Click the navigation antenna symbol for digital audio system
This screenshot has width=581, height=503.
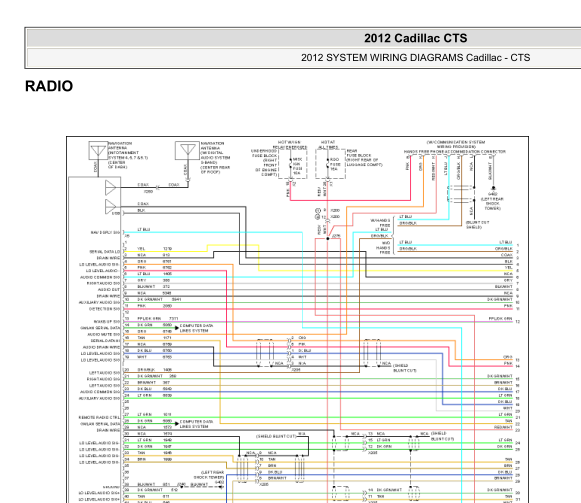click(x=187, y=150)
